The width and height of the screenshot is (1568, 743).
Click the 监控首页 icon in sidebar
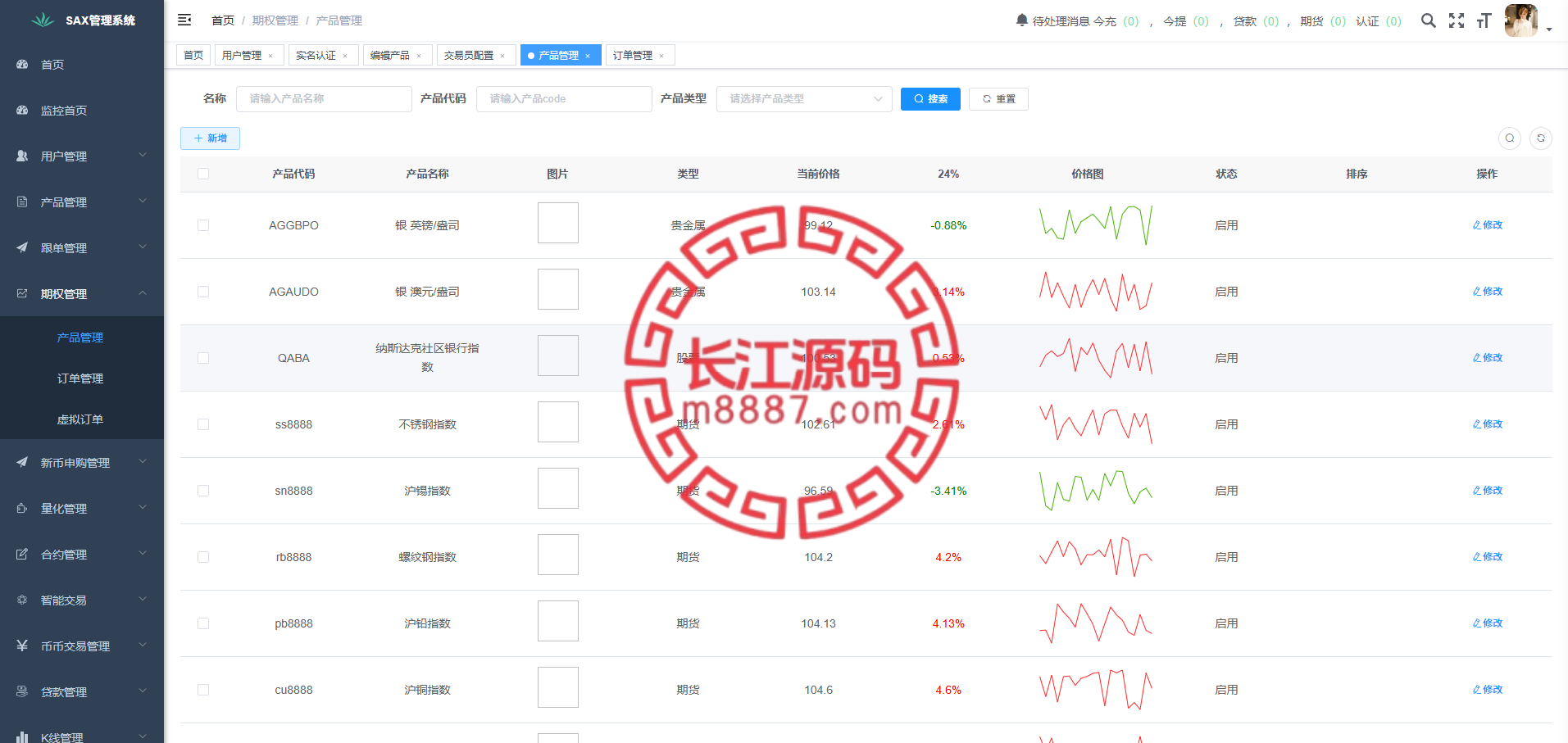coord(22,110)
